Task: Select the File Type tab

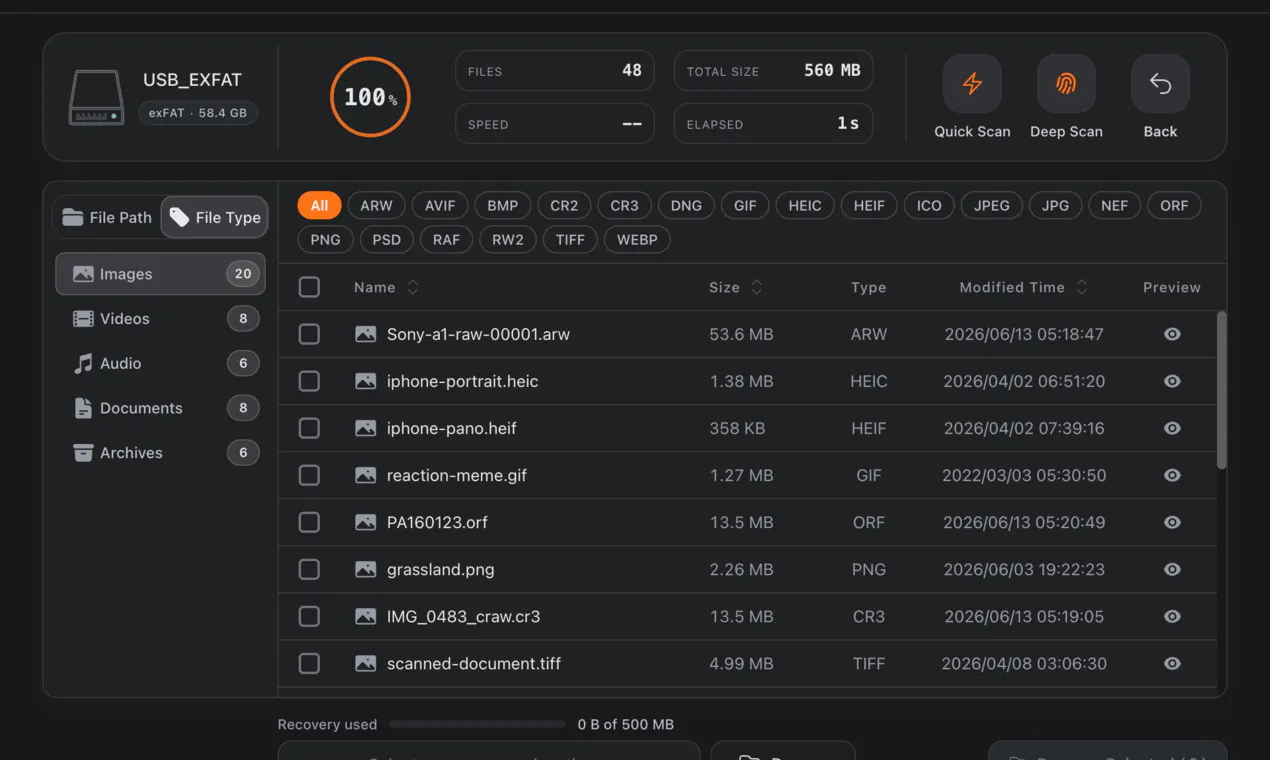Action: click(215, 217)
